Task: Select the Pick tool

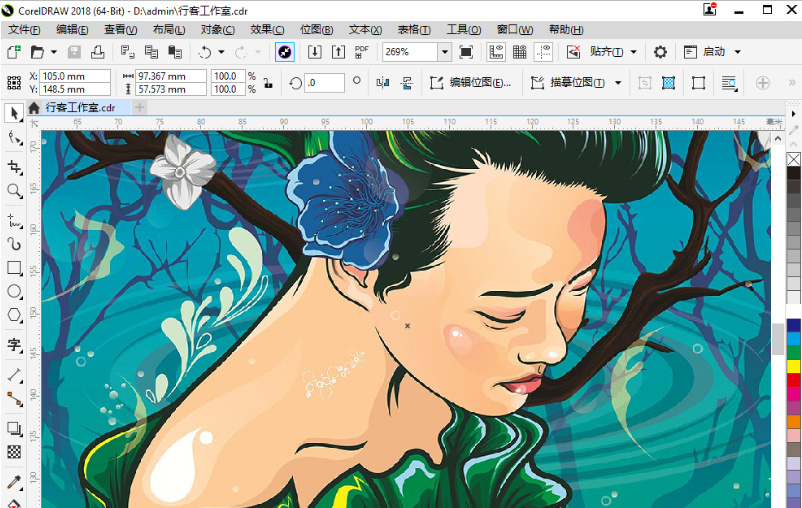Action: (14, 113)
